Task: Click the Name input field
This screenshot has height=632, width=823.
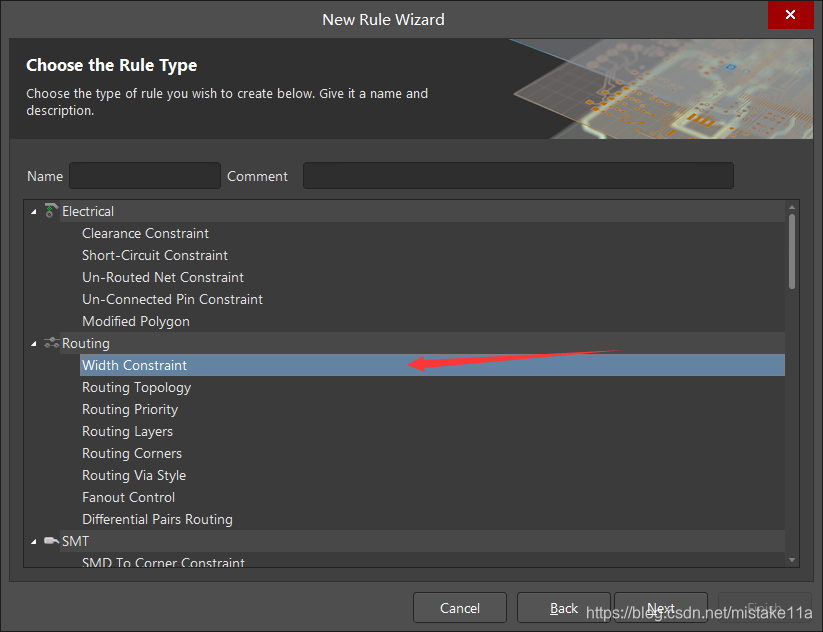Action: point(144,176)
